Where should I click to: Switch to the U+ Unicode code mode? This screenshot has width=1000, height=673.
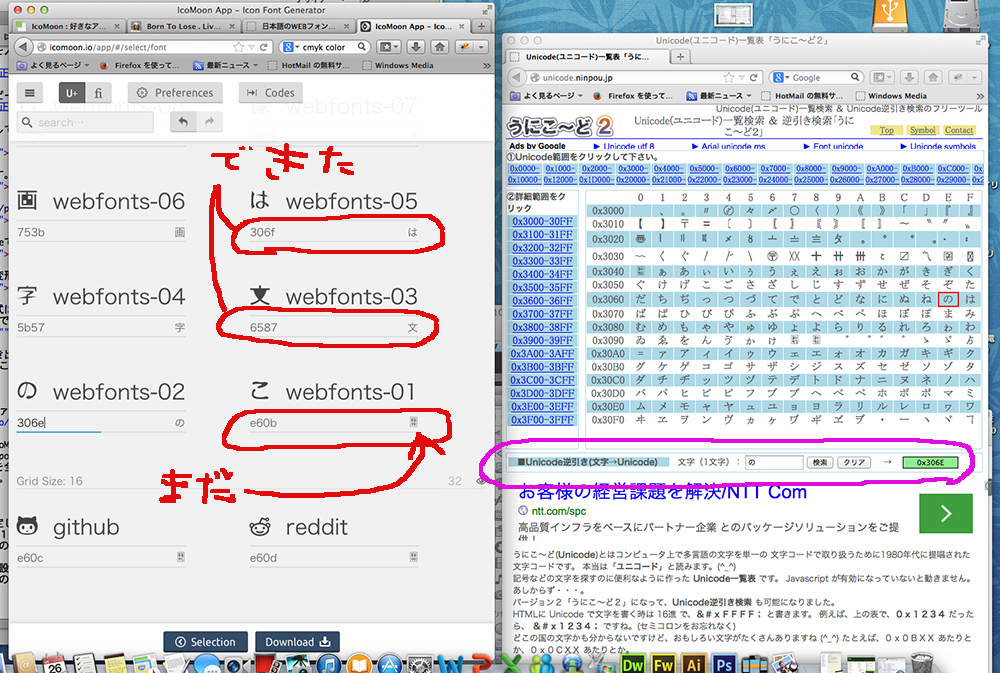pos(71,92)
